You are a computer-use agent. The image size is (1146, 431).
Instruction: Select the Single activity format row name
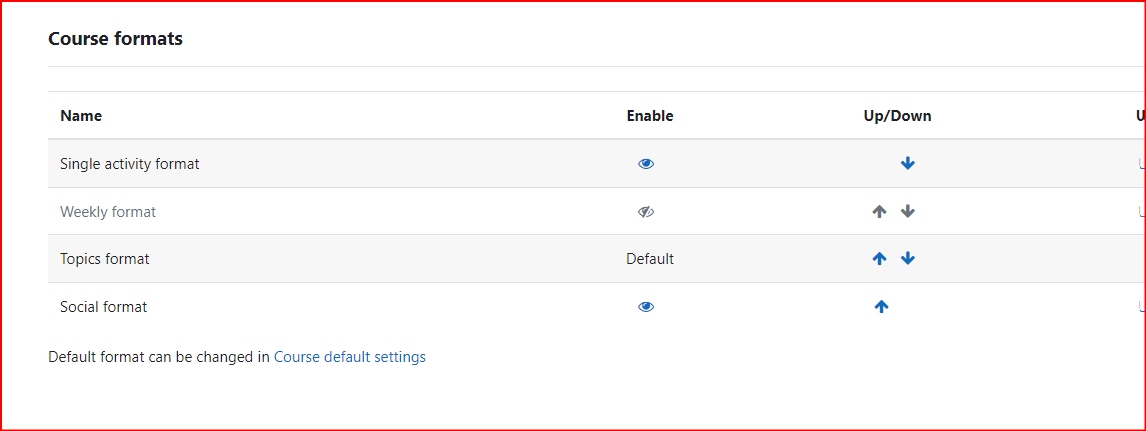tap(129, 164)
